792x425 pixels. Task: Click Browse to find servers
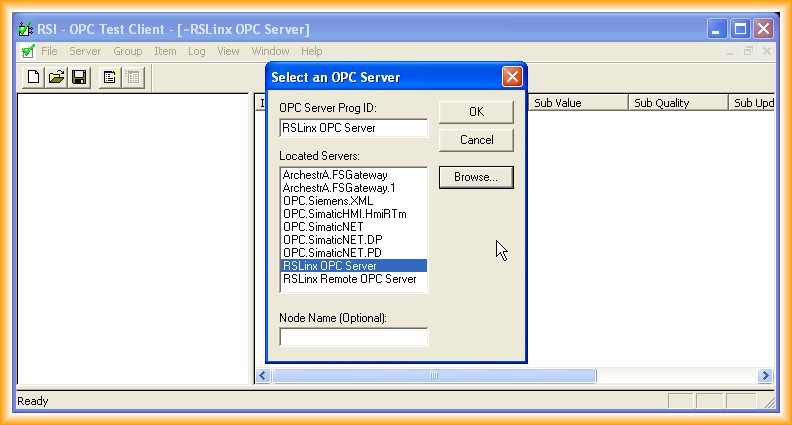[x=476, y=177]
